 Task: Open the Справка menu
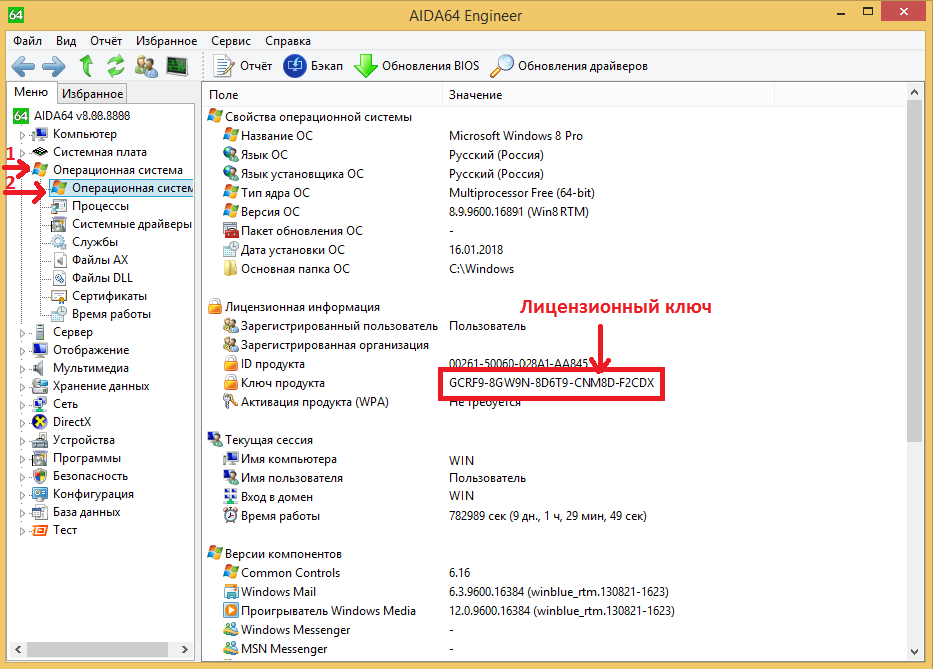point(288,41)
